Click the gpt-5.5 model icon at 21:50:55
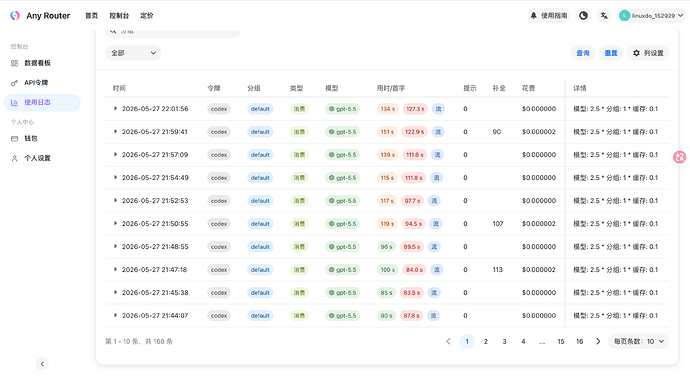This screenshot has height=376, width=690. (x=331, y=224)
